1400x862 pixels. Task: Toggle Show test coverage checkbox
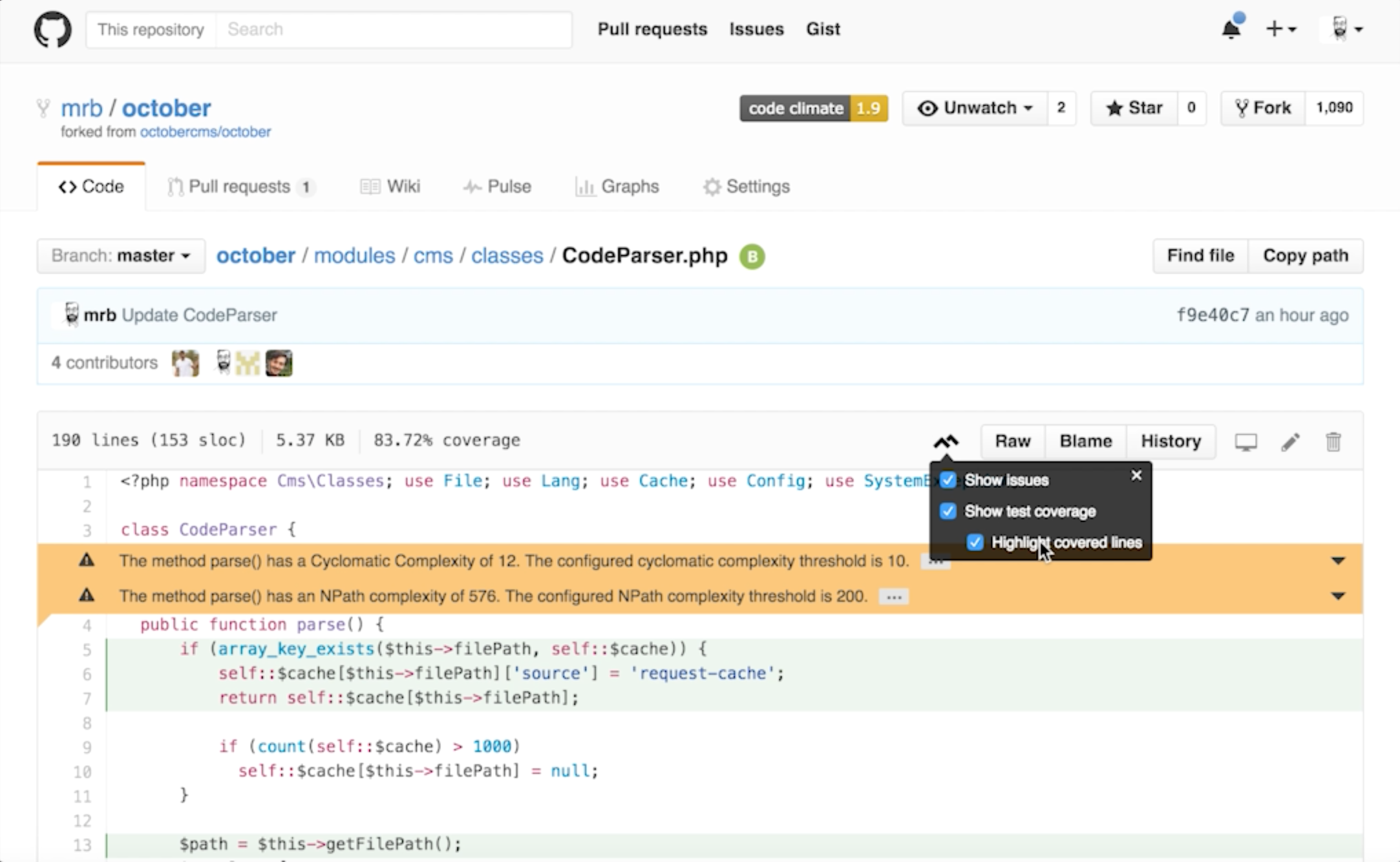[948, 511]
